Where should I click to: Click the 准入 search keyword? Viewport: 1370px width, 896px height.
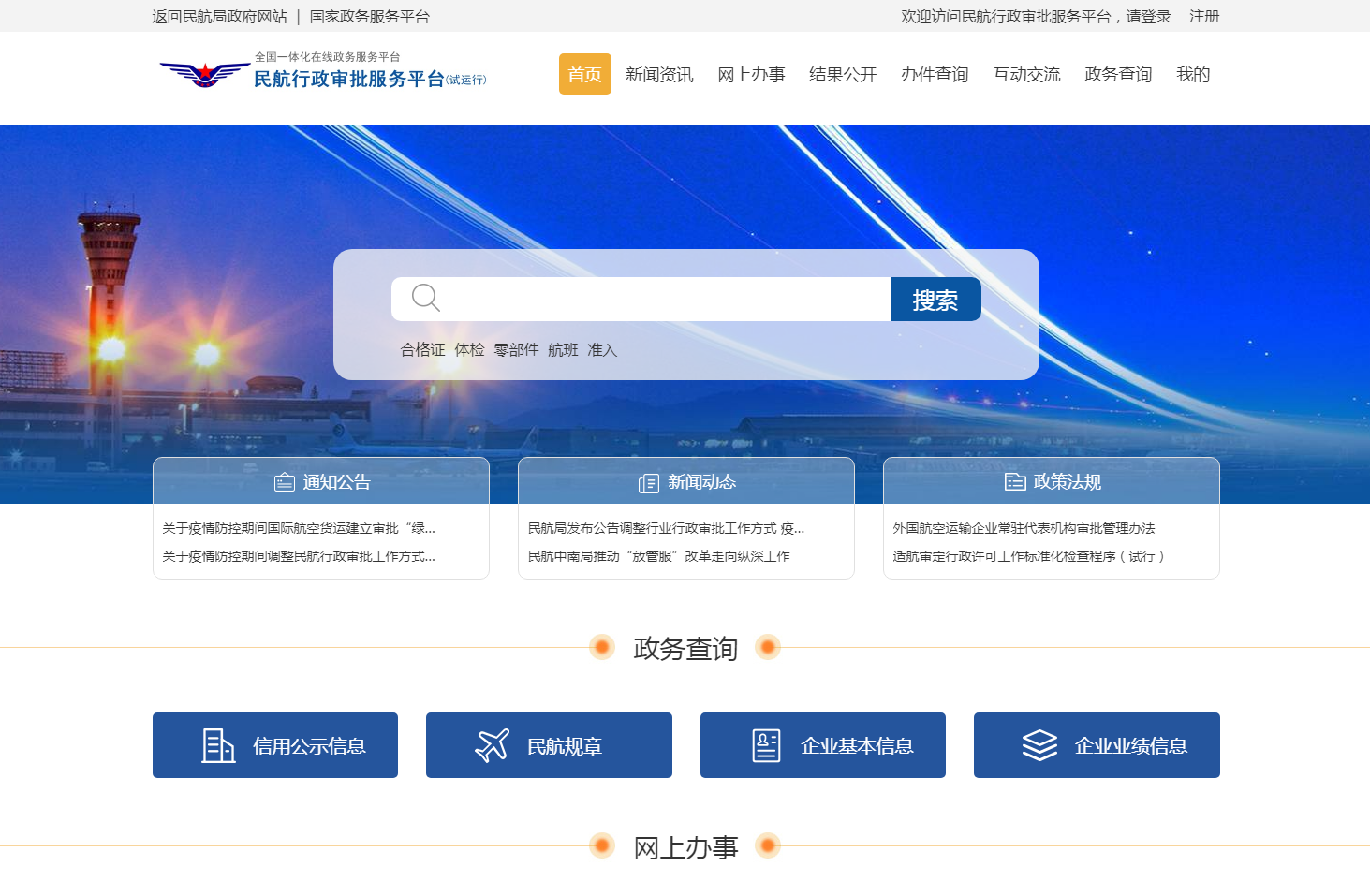[602, 350]
